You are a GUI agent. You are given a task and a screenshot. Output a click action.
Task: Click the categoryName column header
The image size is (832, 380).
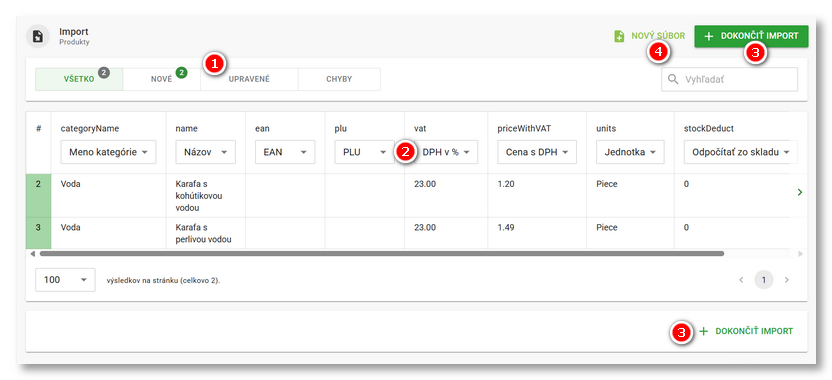click(90, 128)
